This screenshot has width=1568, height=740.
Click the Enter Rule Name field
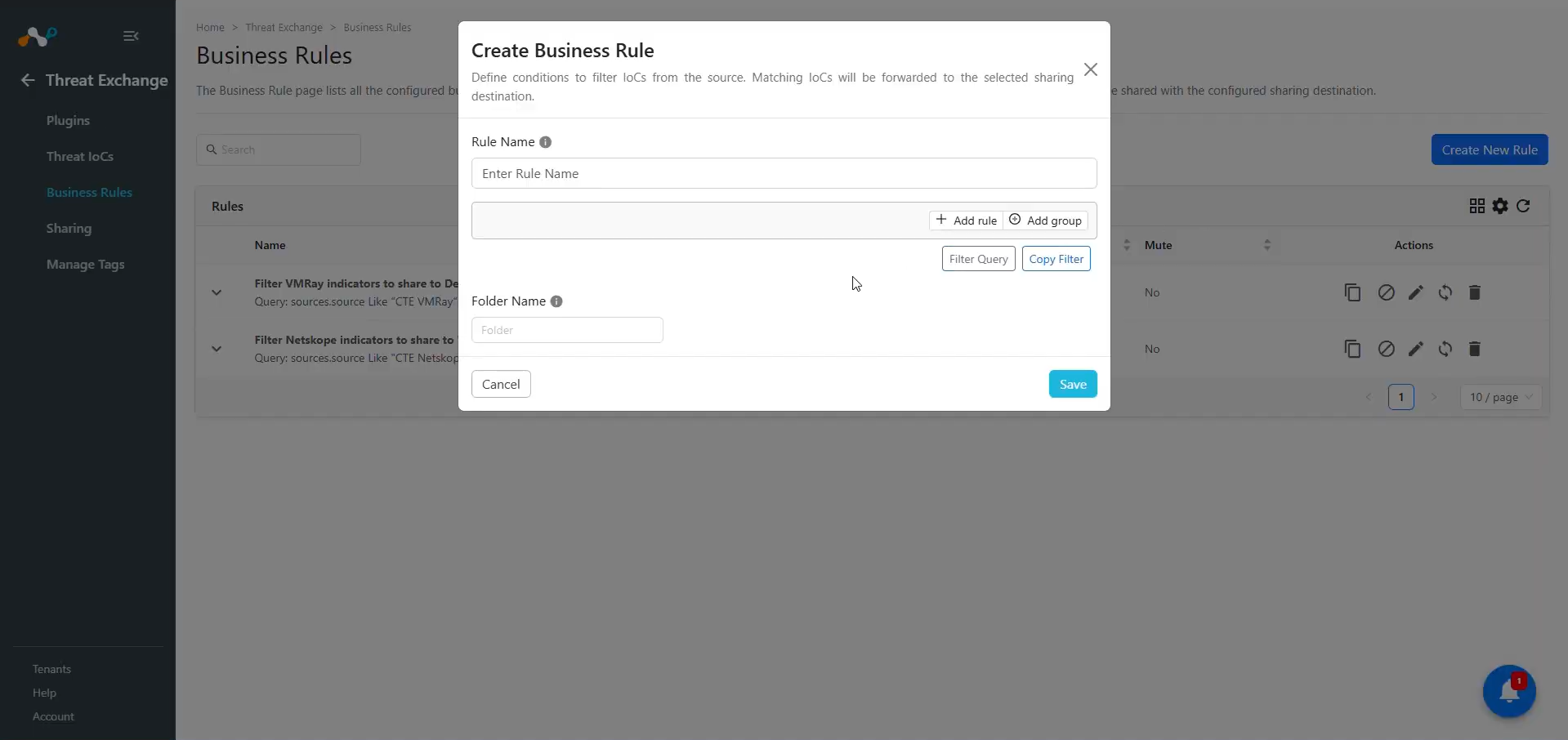click(x=784, y=173)
